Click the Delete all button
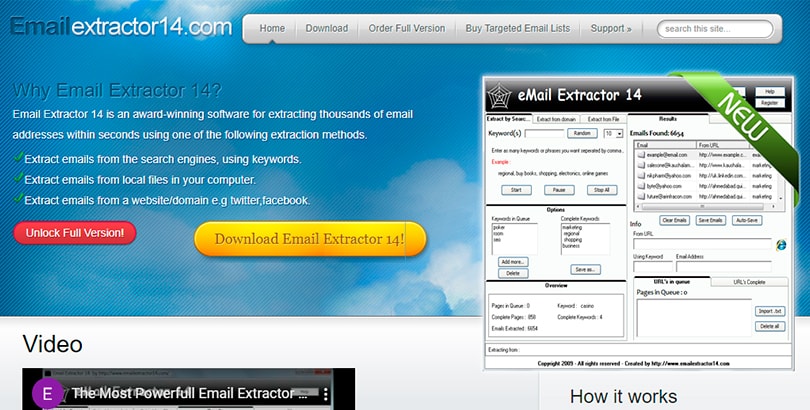The image size is (810, 410). [x=770, y=326]
